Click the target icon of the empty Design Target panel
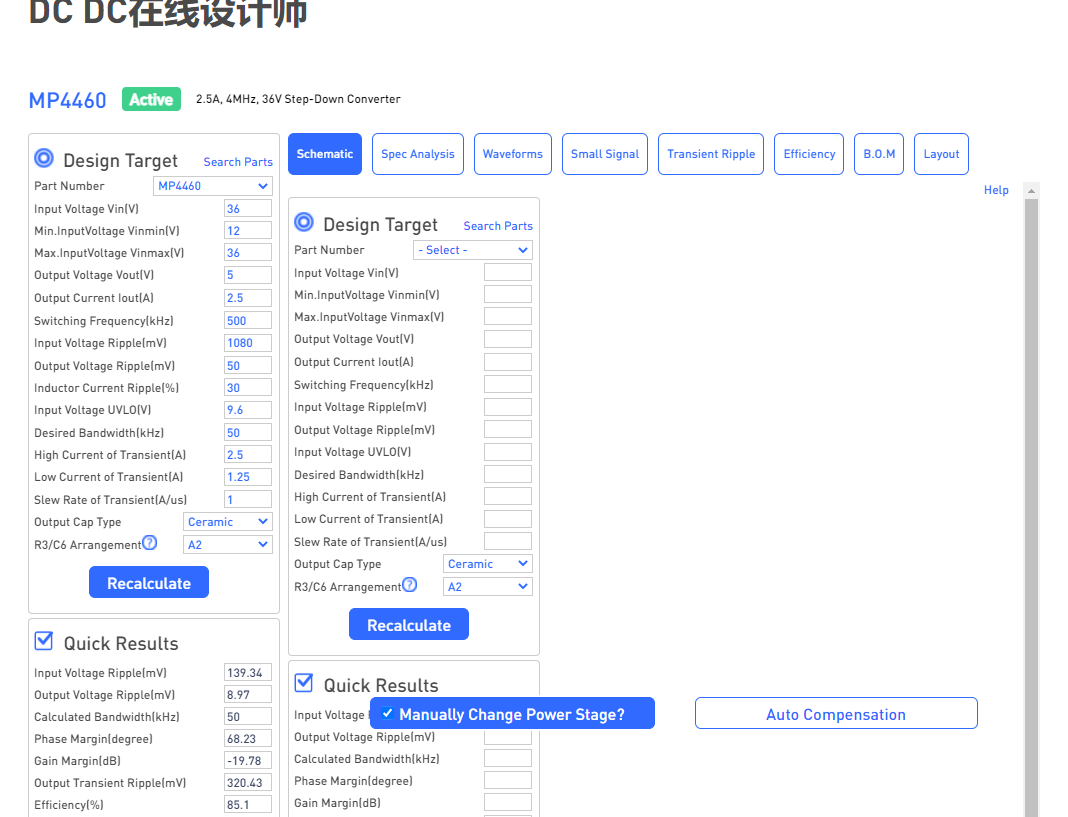Image resolution: width=1068 pixels, height=817 pixels. 304,222
